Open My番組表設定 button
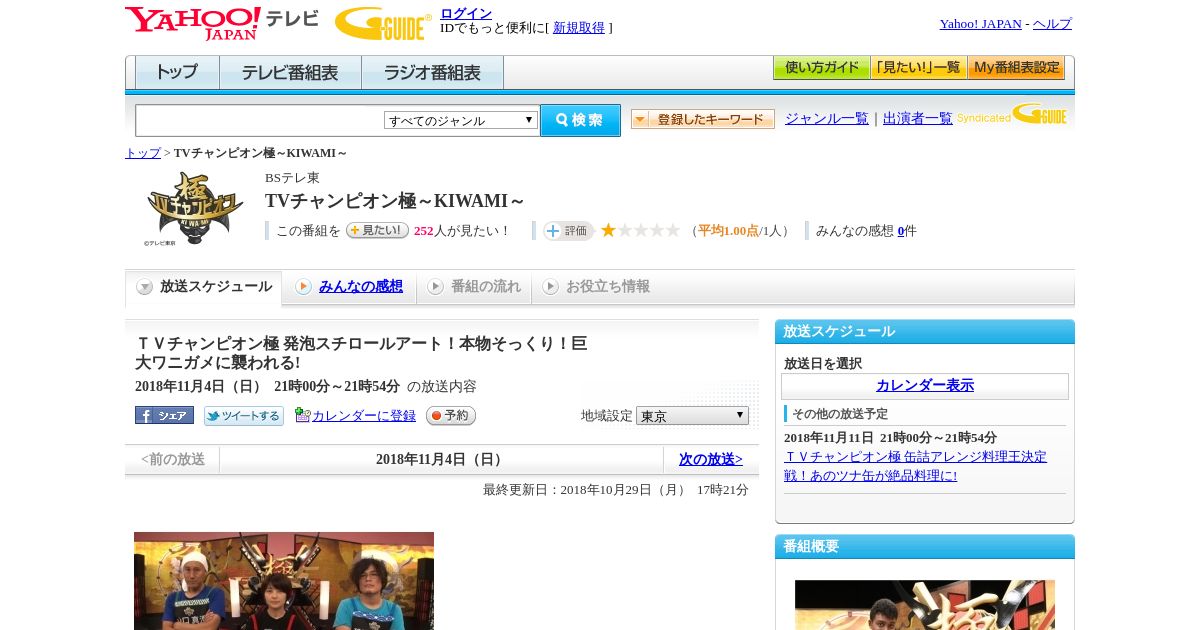Viewport: 1200px width, 630px height. click(1016, 68)
